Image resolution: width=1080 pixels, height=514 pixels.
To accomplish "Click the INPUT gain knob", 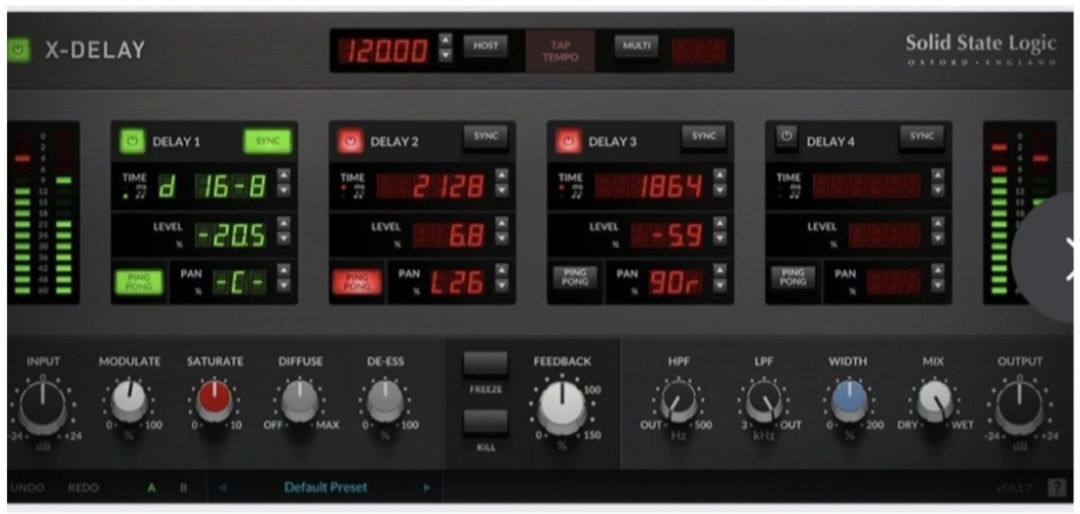I will point(42,407).
